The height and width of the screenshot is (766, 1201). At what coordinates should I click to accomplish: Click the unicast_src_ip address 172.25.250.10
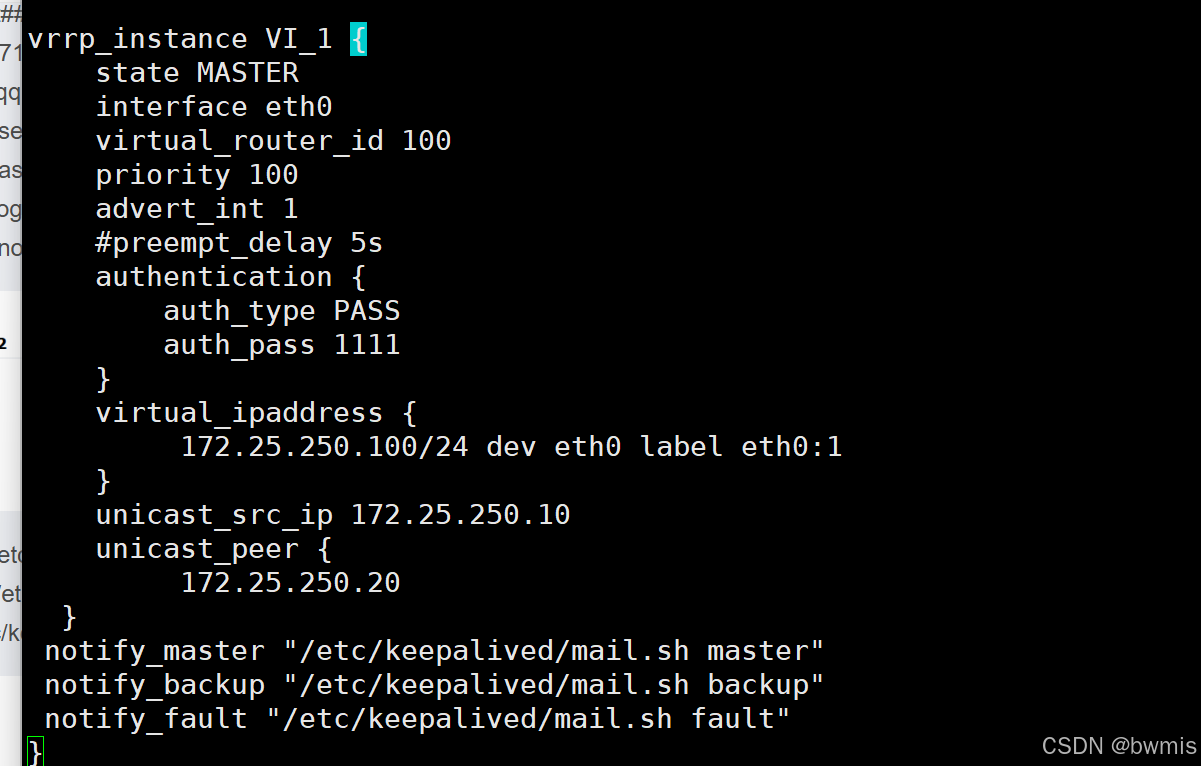460,515
